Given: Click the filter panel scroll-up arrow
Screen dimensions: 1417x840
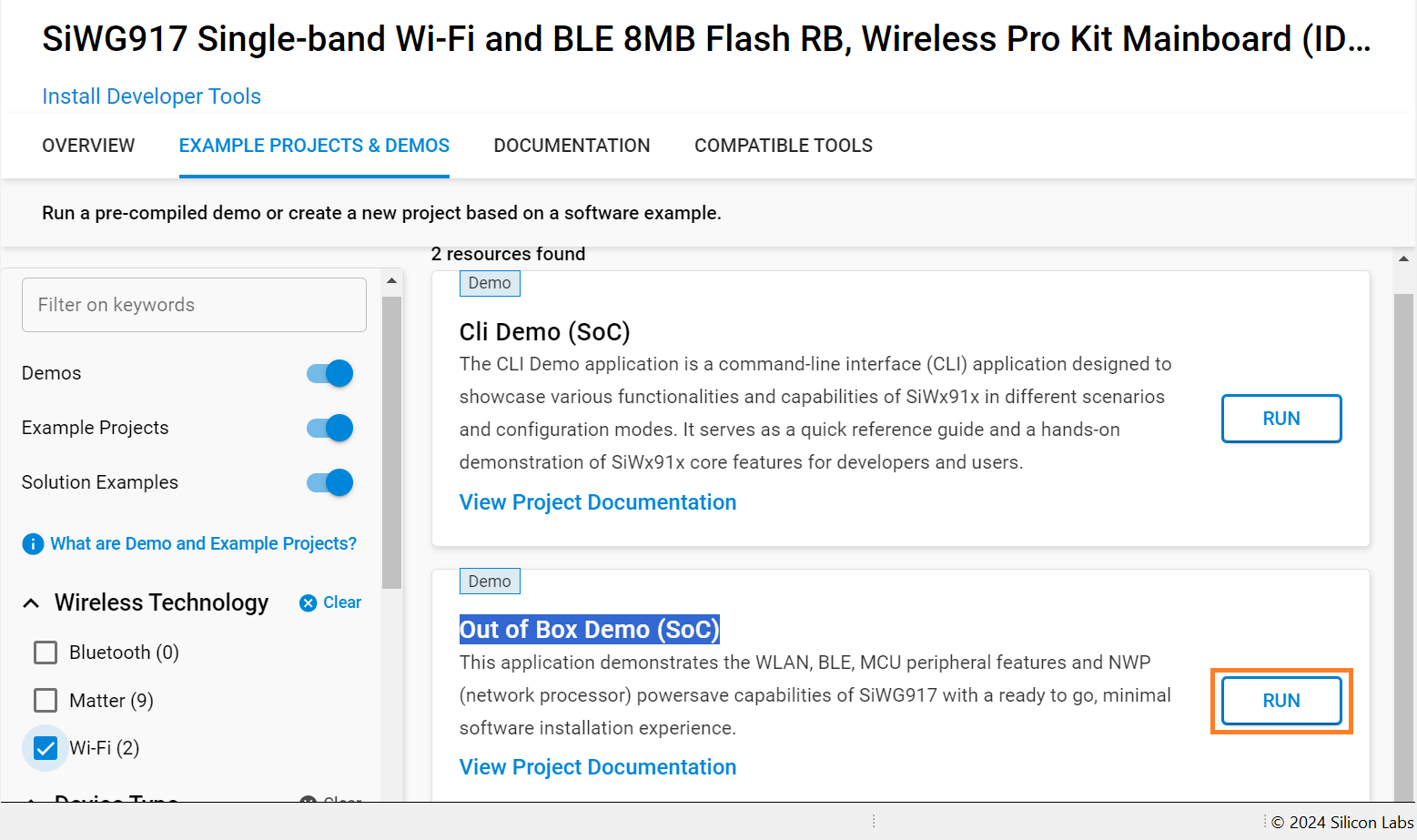Looking at the screenshot, I should click(391, 280).
